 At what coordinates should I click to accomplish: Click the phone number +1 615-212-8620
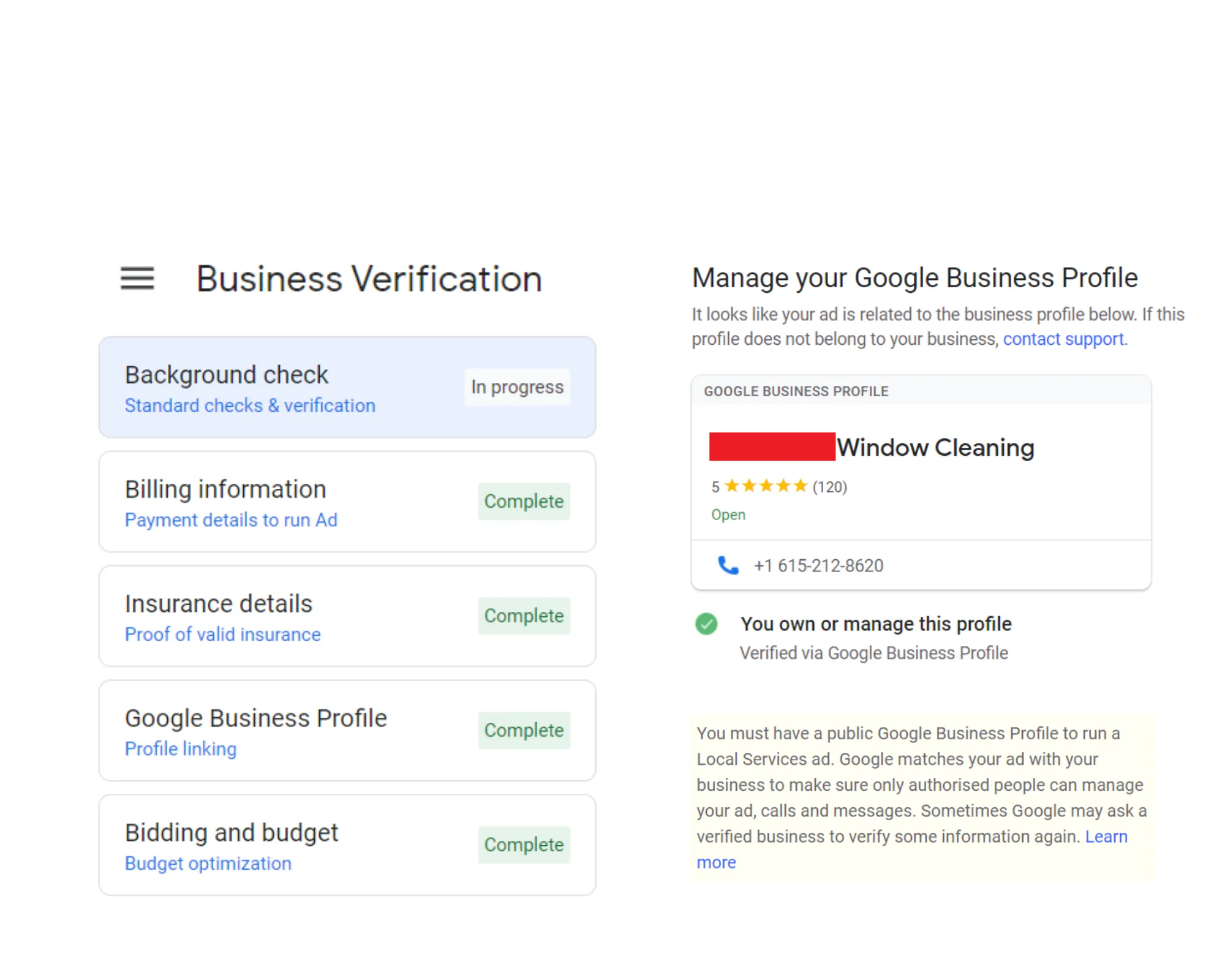click(x=818, y=565)
